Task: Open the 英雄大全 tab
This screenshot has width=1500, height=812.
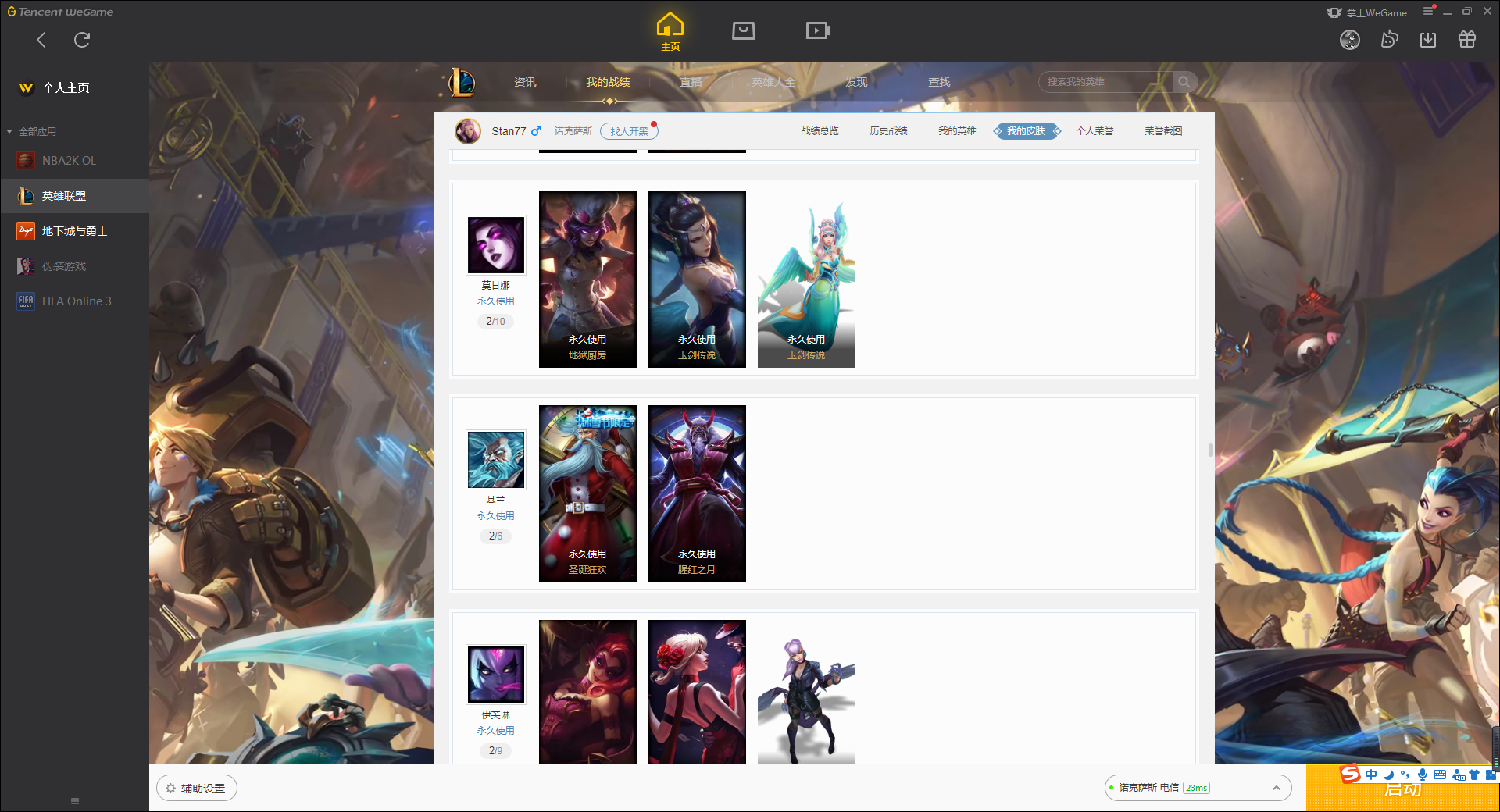Action: (773, 82)
